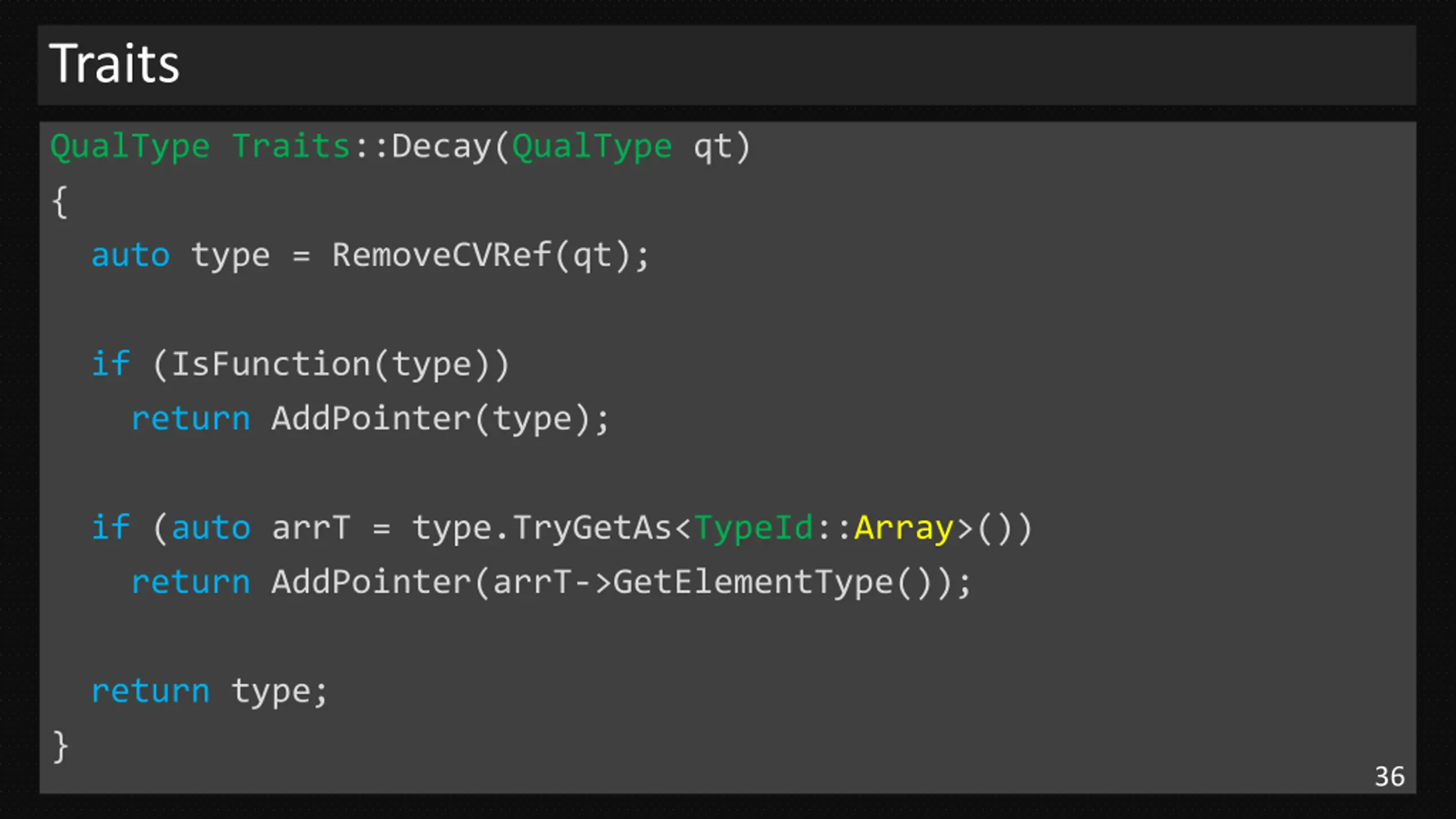This screenshot has width=1456, height=819.
Task: Click the slide title "Traits"
Action: [x=114, y=64]
